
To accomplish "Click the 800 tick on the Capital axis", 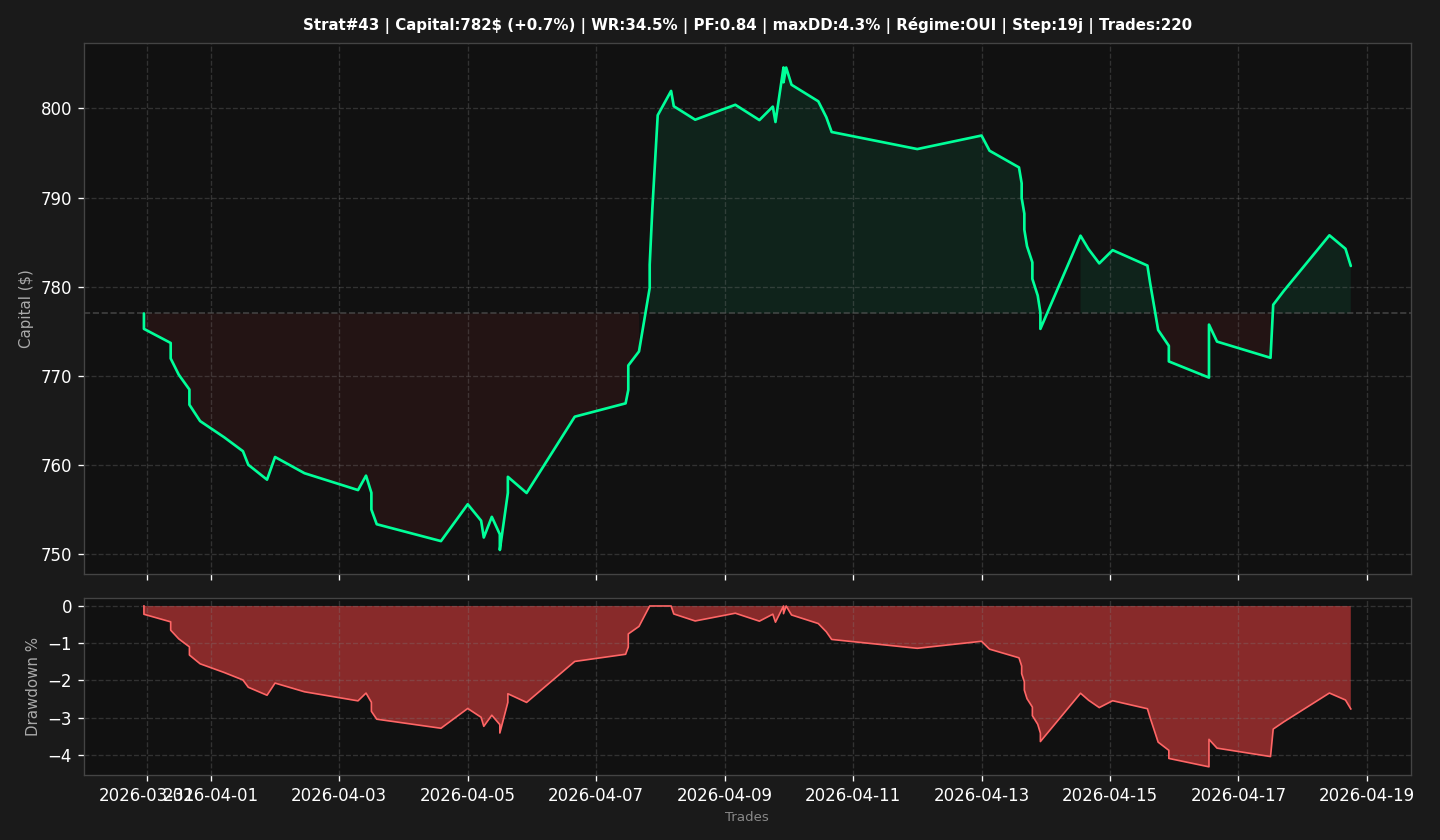I will pos(55,109).
